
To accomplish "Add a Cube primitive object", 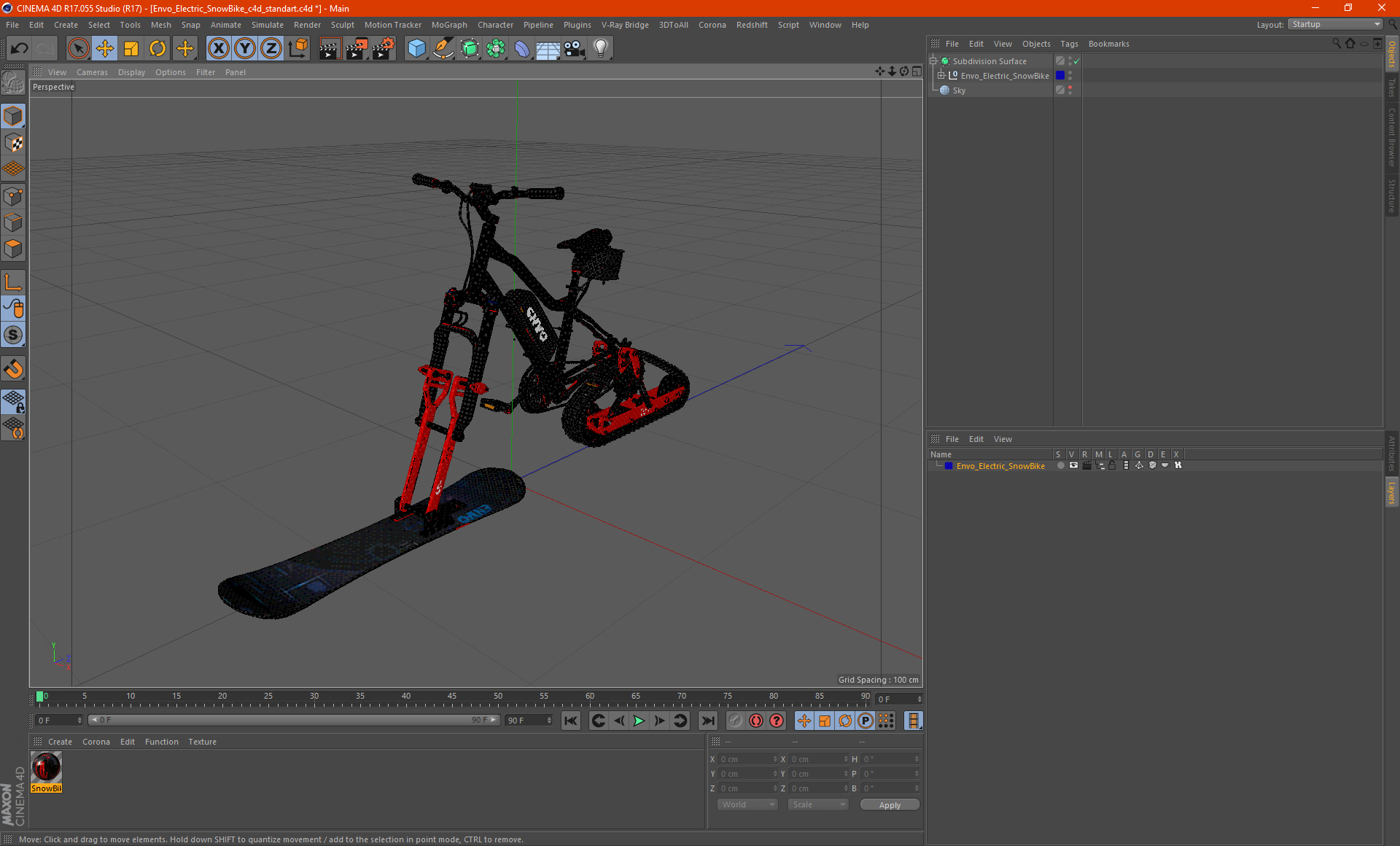I will click(x=416, y=49).
